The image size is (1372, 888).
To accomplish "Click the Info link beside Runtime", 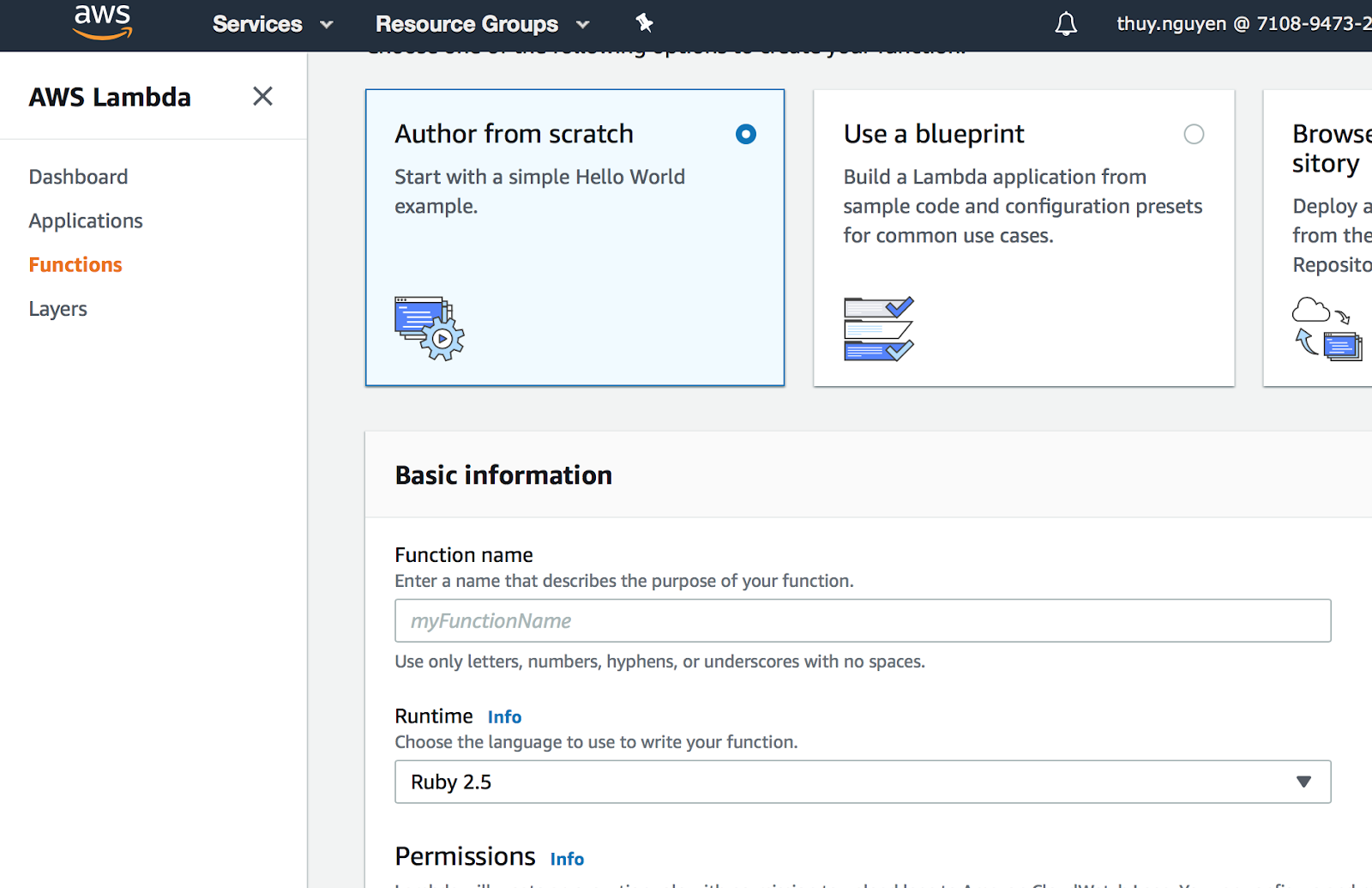I will (504, 717).
